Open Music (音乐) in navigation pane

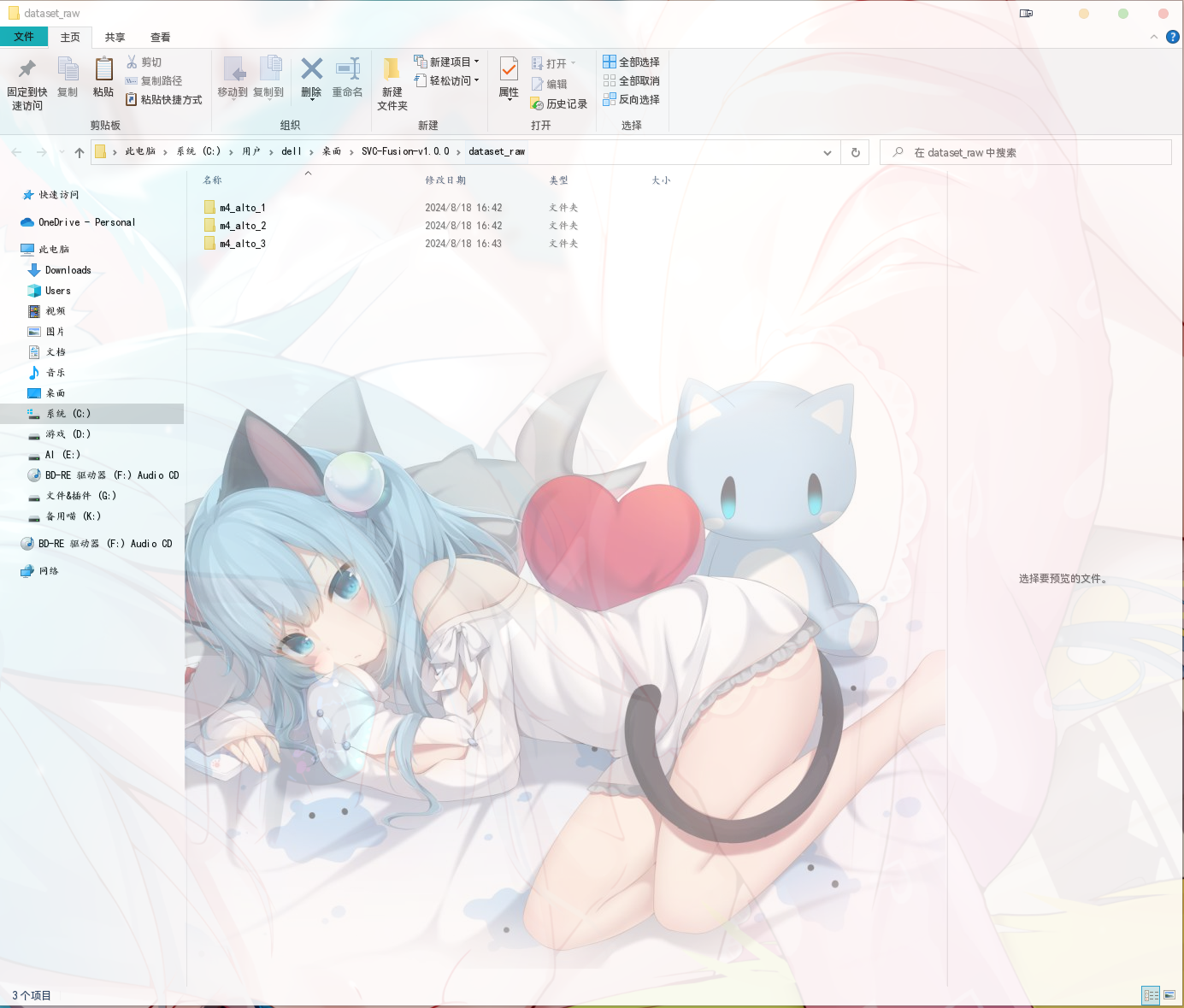coord(47,373)
